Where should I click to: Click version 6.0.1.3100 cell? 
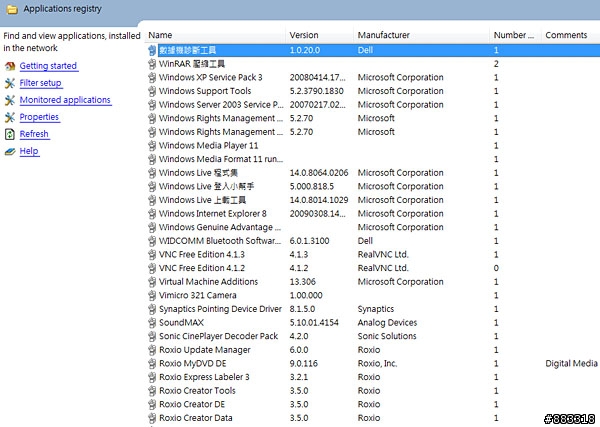coord(309,241)
